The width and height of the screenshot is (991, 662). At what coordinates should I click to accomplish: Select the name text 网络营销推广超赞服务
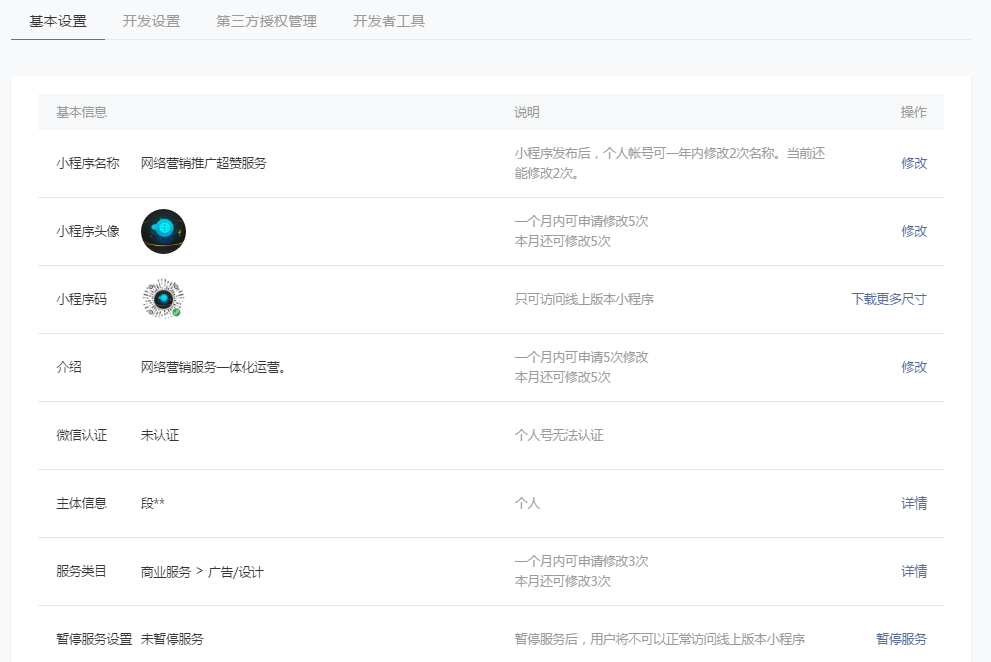pos(204,163)
